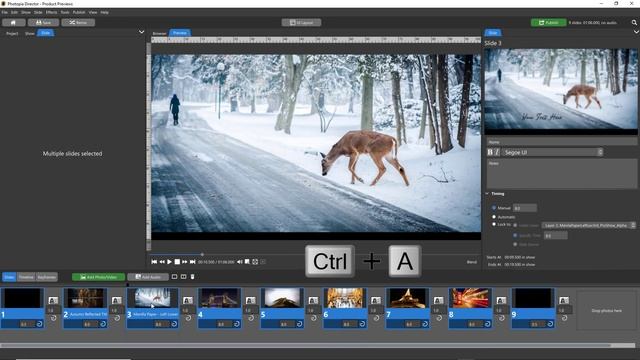This screenshot has width=640, height=360.
Task: Open transition icon after slide 7
Action: pos(438,300)
